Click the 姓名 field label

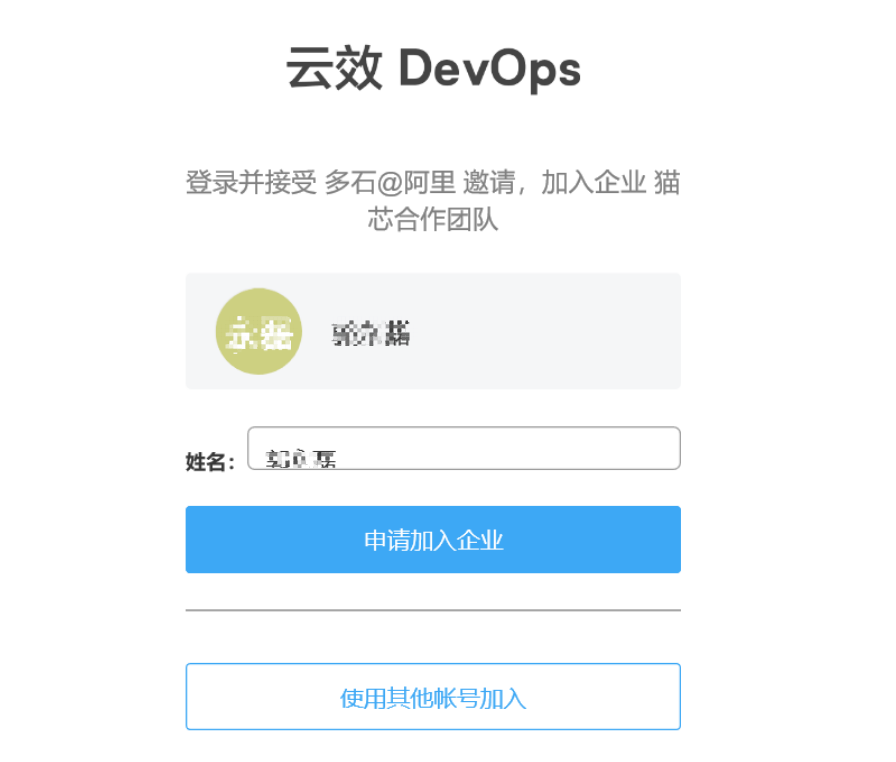[210, 462]
